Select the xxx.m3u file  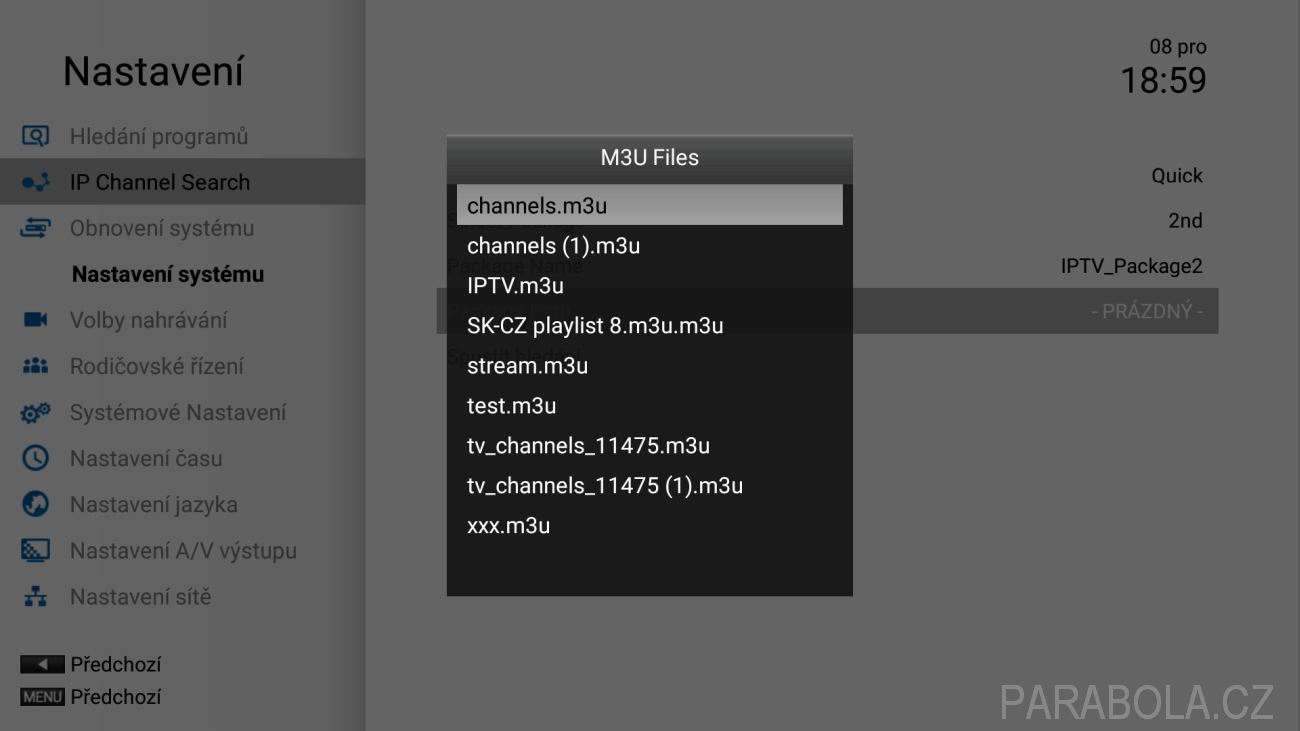649,526
